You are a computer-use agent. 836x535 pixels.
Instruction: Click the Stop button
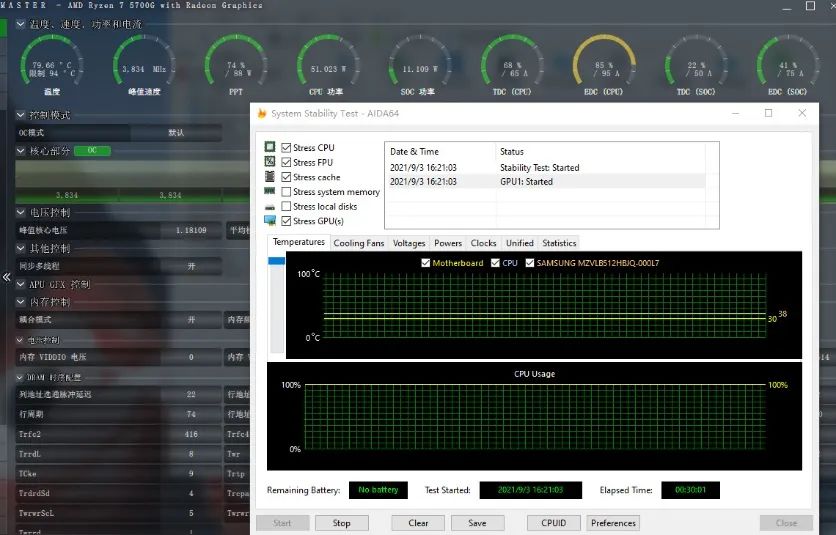click(x=341, y=523)
